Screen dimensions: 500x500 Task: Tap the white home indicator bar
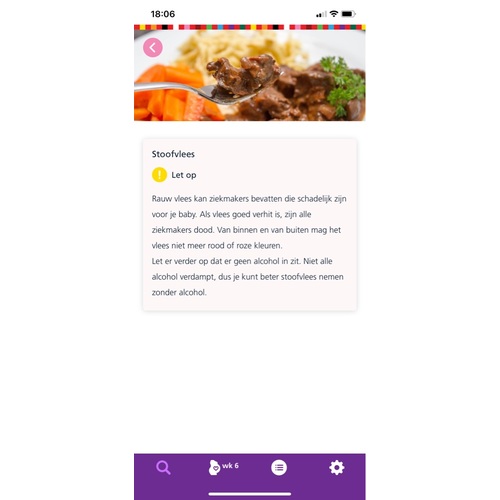pos(250,494)
